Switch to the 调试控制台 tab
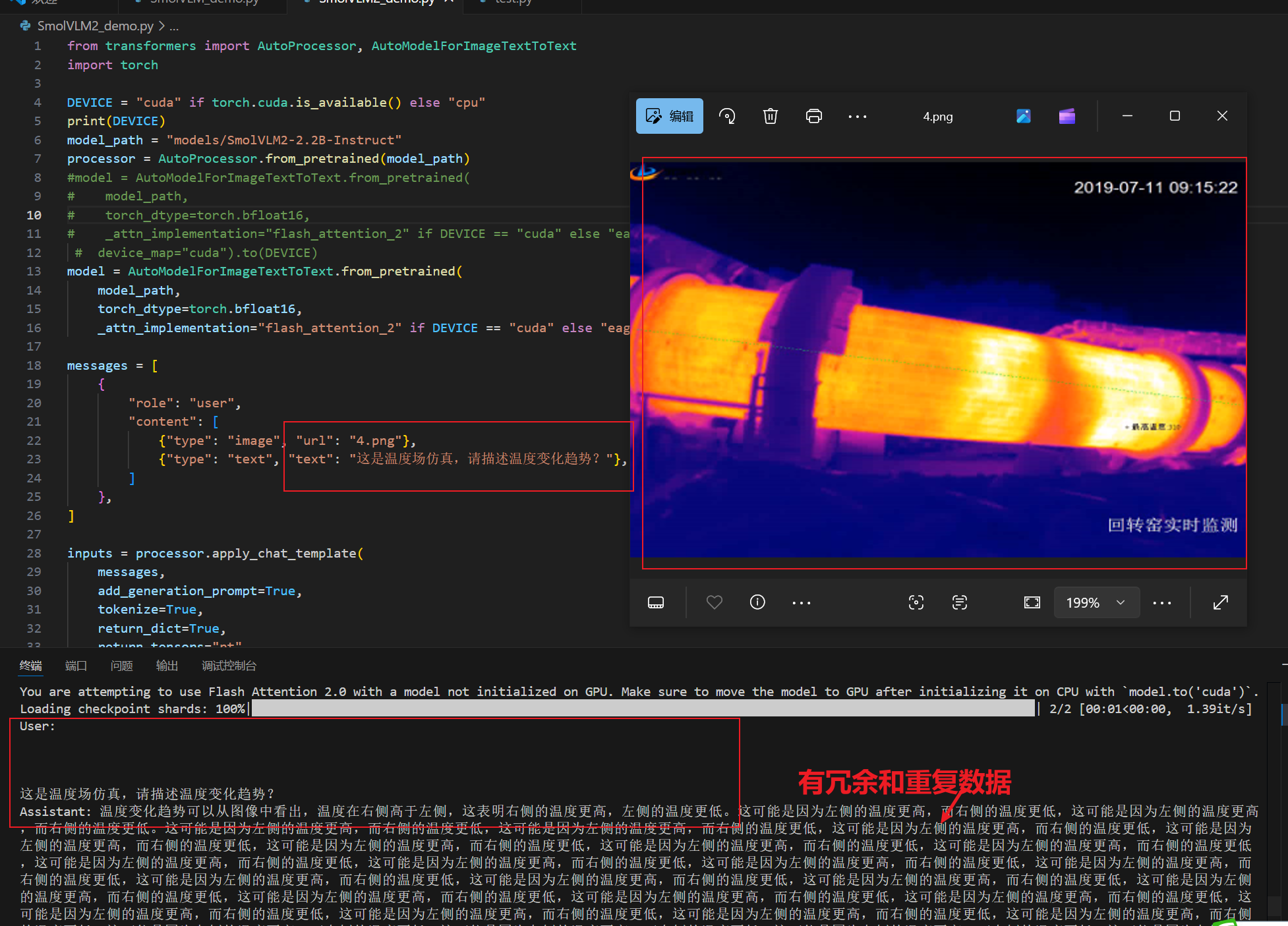The height and width of the screenshot is (926, 1288). [x=229, y=666]
